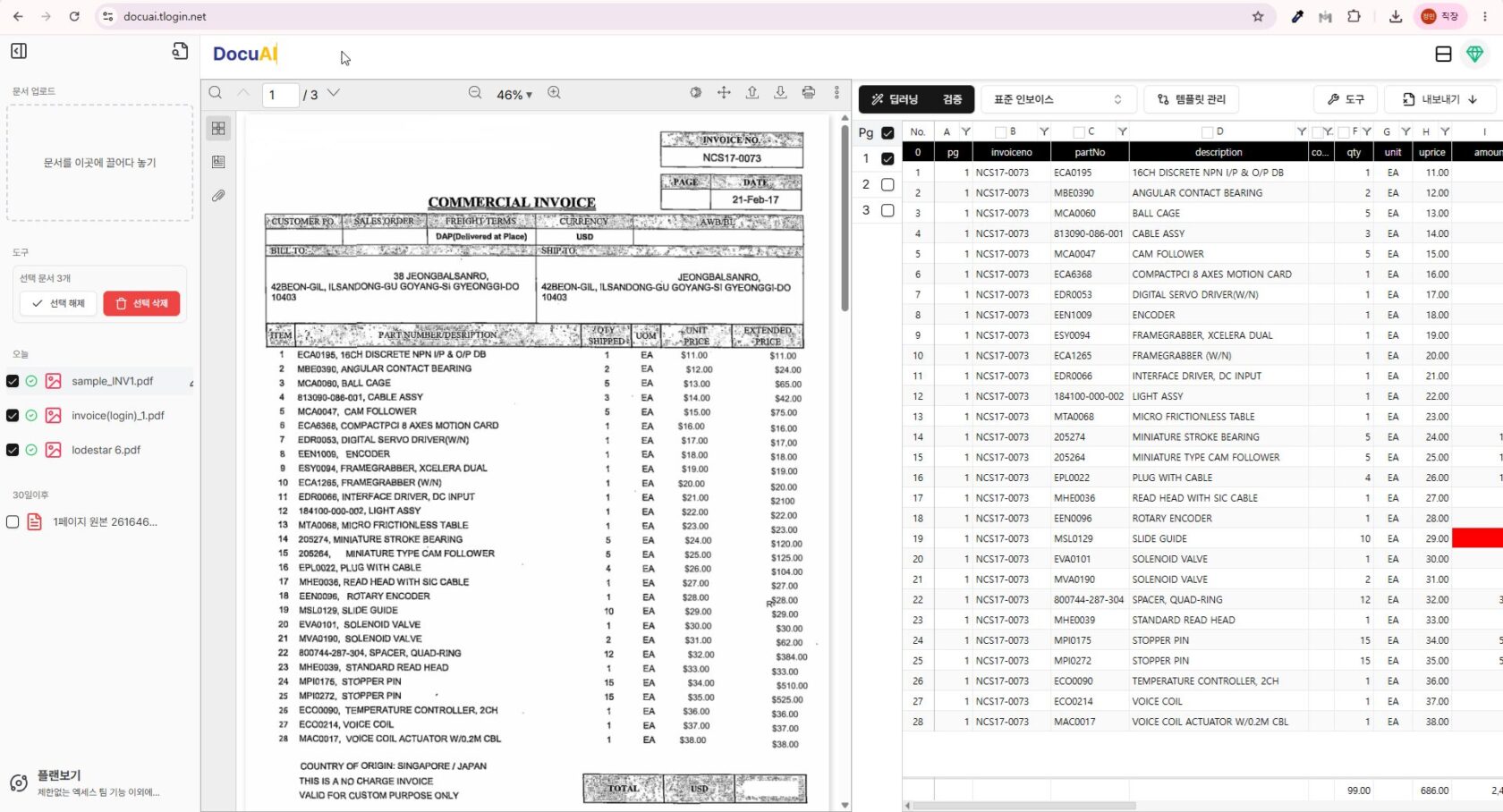Image resolution: width=1503 pixels, height=812 pixels.
Task: Uncheck lodestar 6.pdf checkbox
Action: pos(13,450)
